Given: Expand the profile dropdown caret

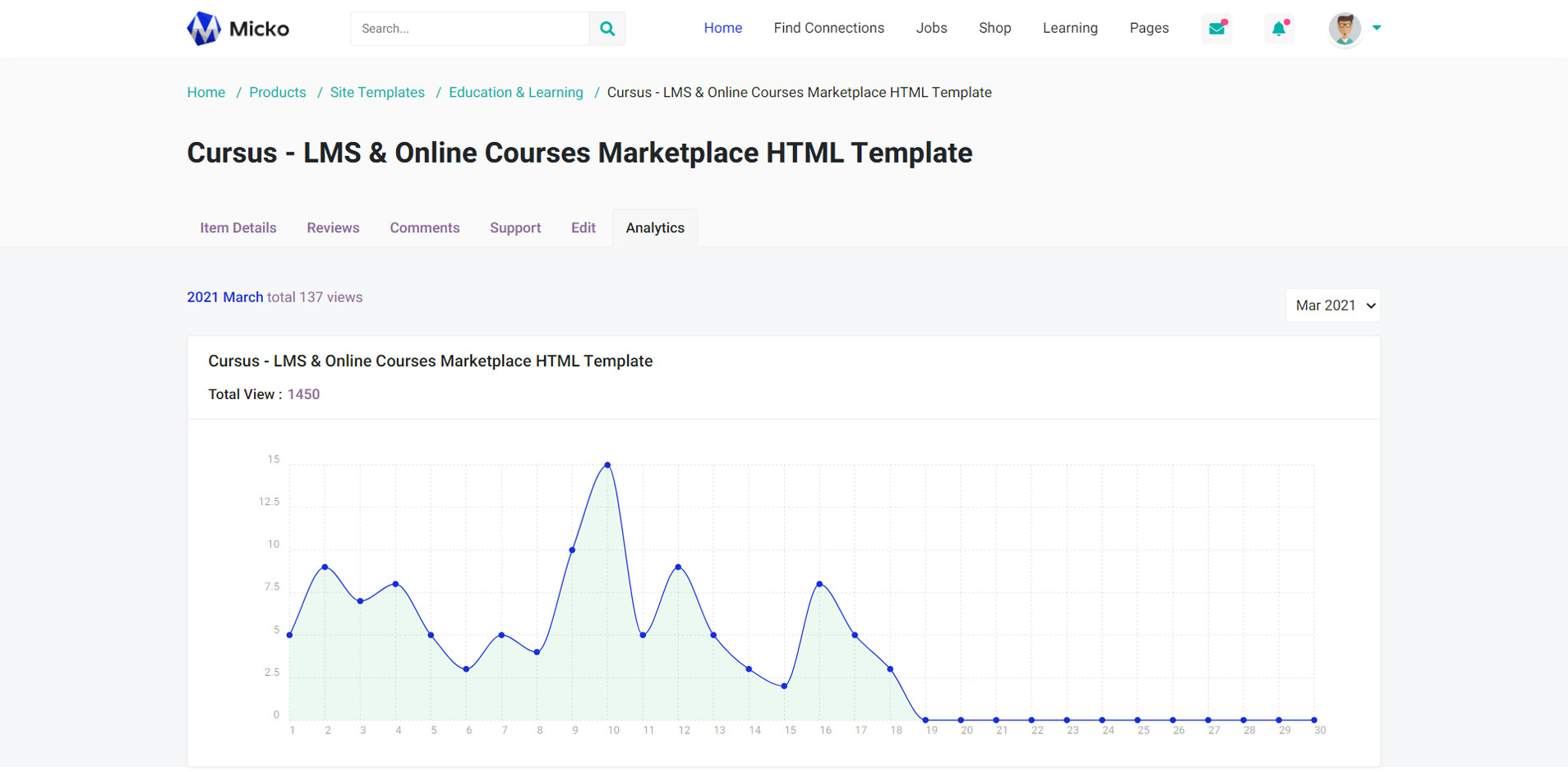Looking at the screenshot, I should [x=1377, y=28].
